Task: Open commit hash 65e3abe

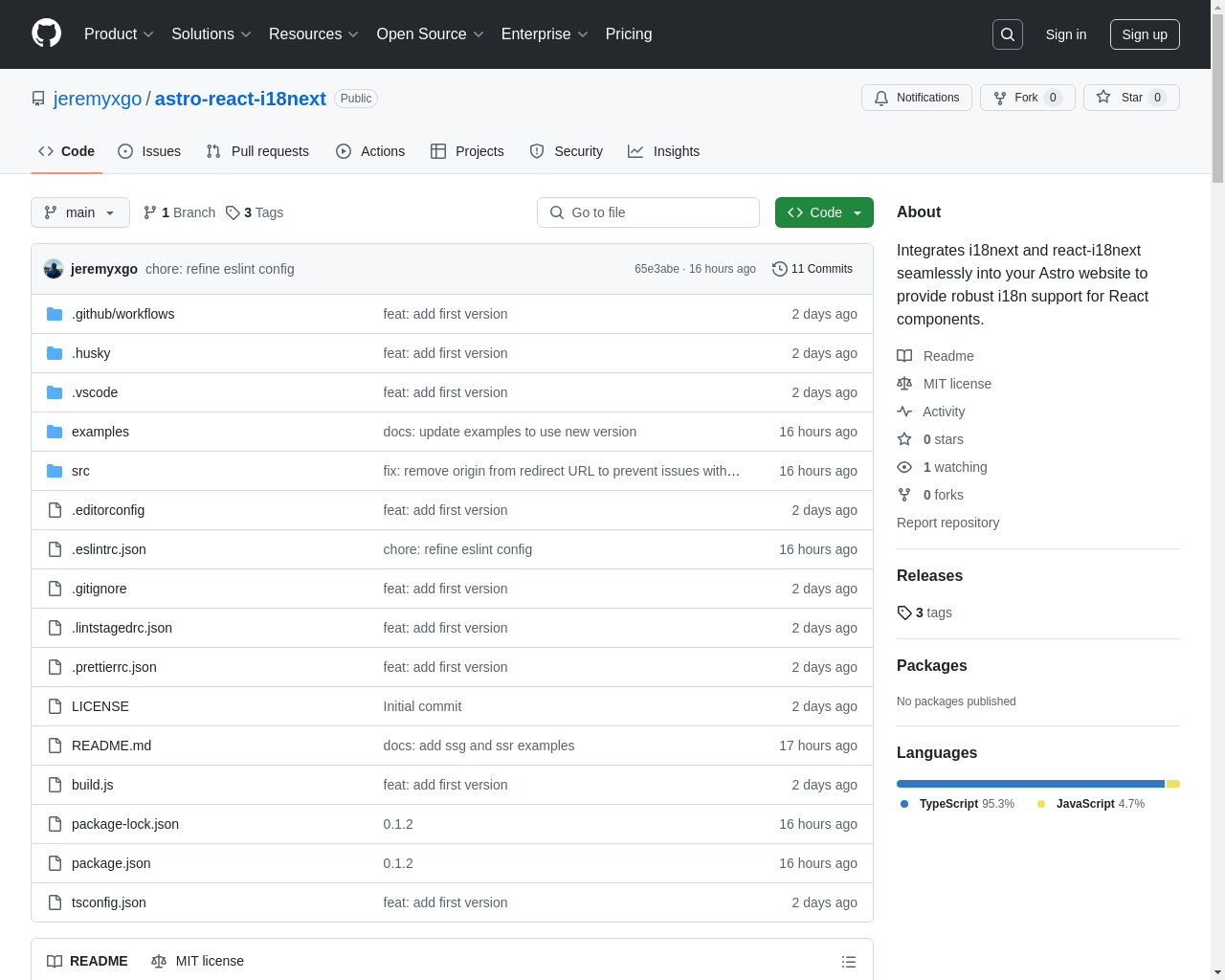Action: [x=657, y=269]
